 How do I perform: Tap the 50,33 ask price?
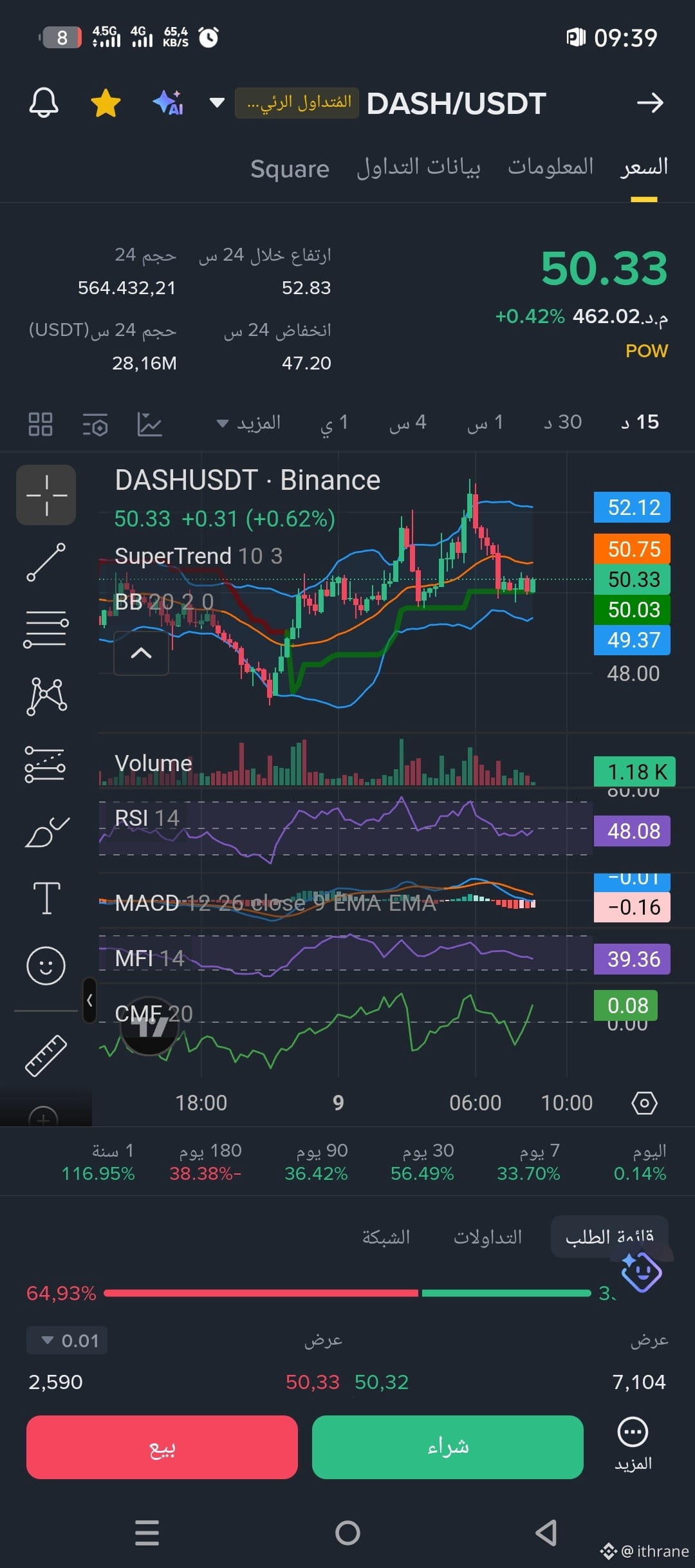(x=312, y=1382)
